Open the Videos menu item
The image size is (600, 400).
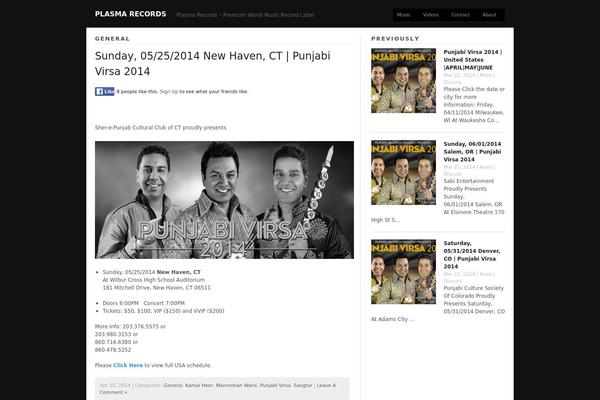430,15
